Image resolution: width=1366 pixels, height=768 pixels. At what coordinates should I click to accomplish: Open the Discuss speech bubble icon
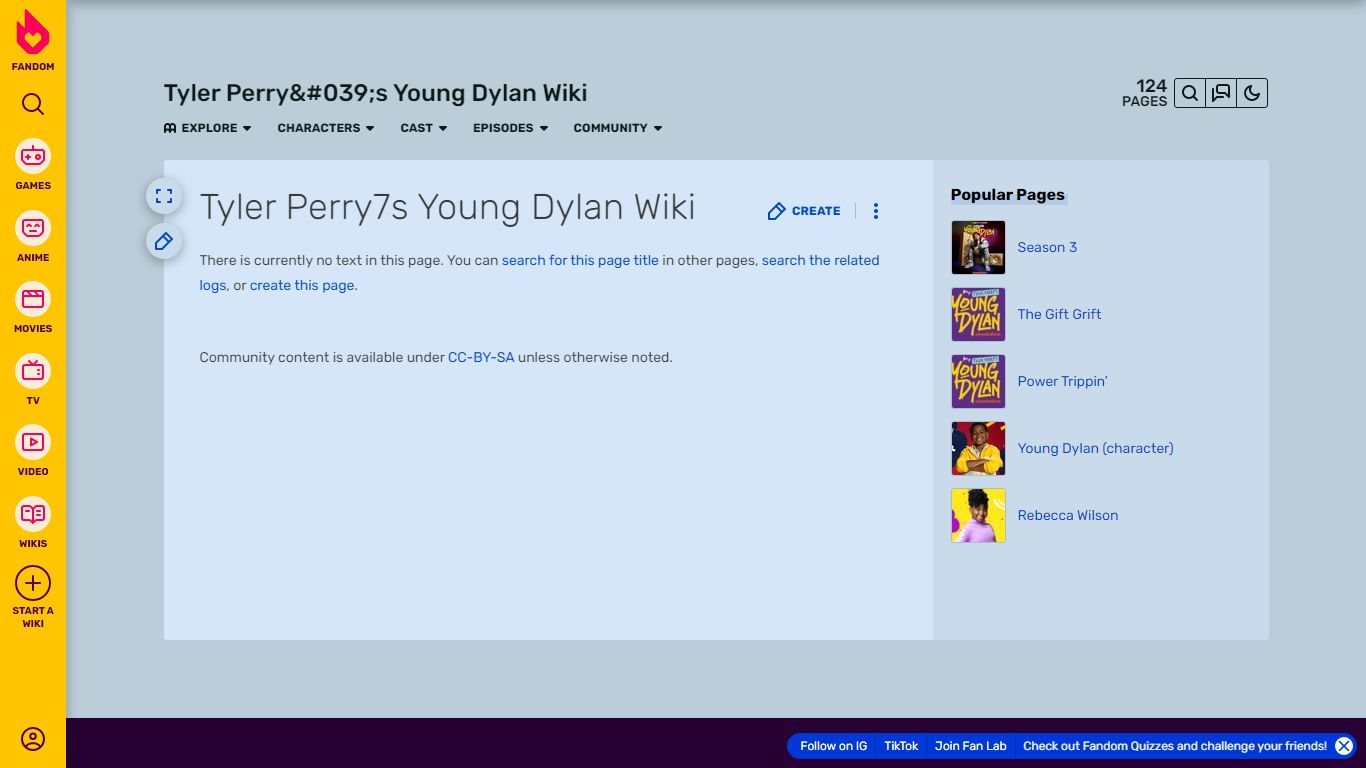click(x=1221, y=93)
